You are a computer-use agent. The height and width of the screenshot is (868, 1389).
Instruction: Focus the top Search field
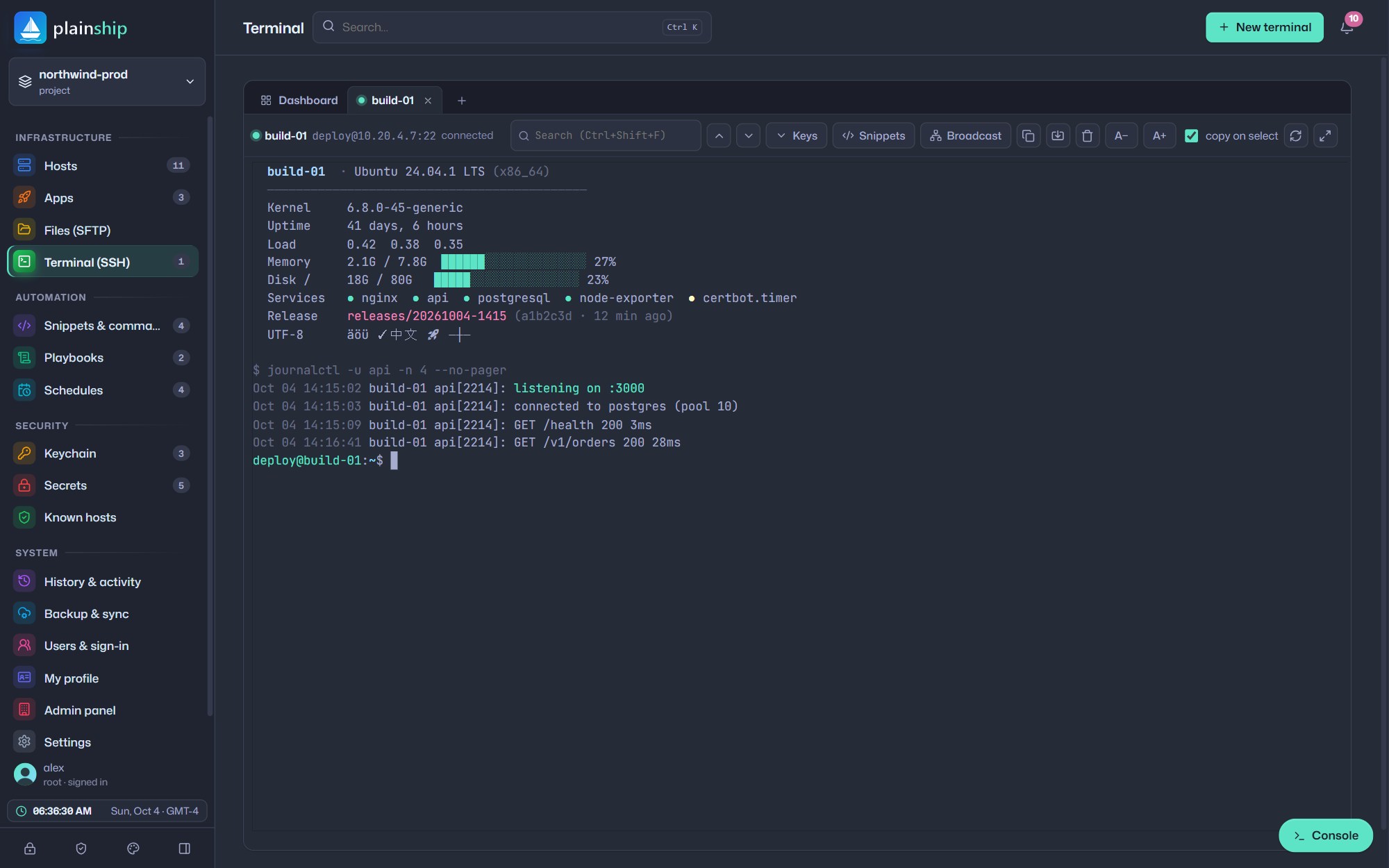point(512,27)
